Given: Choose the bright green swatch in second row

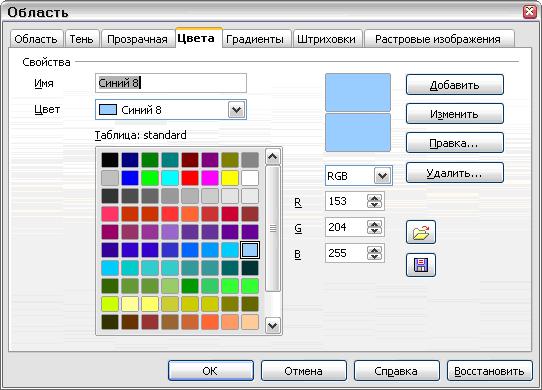Looking at the screenshot, I should click(x=150, y=178).
